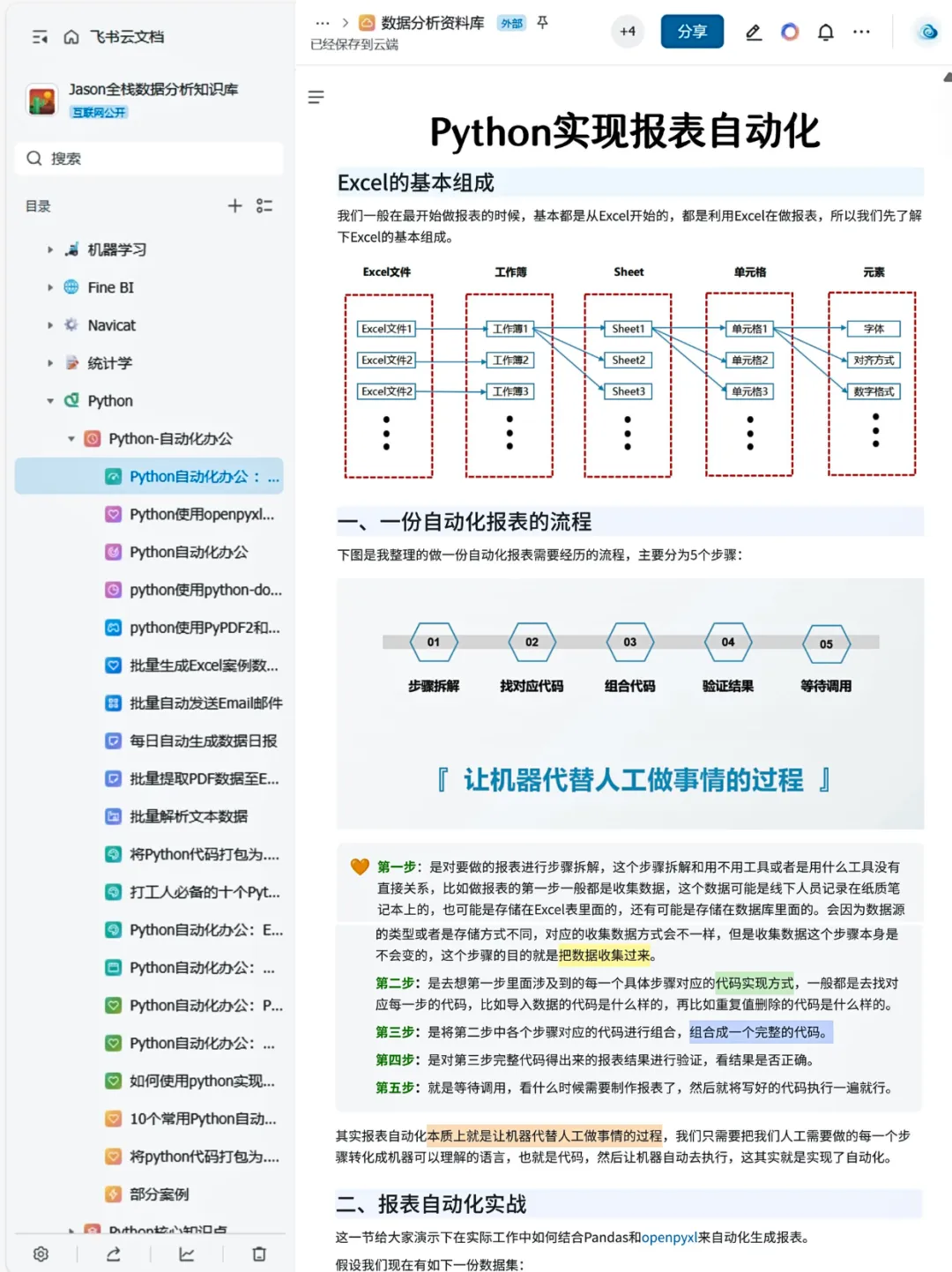Expand breadcrumb ellipsis in header
The width and height of the screenshot is (952, 1272).
point(323,23)
